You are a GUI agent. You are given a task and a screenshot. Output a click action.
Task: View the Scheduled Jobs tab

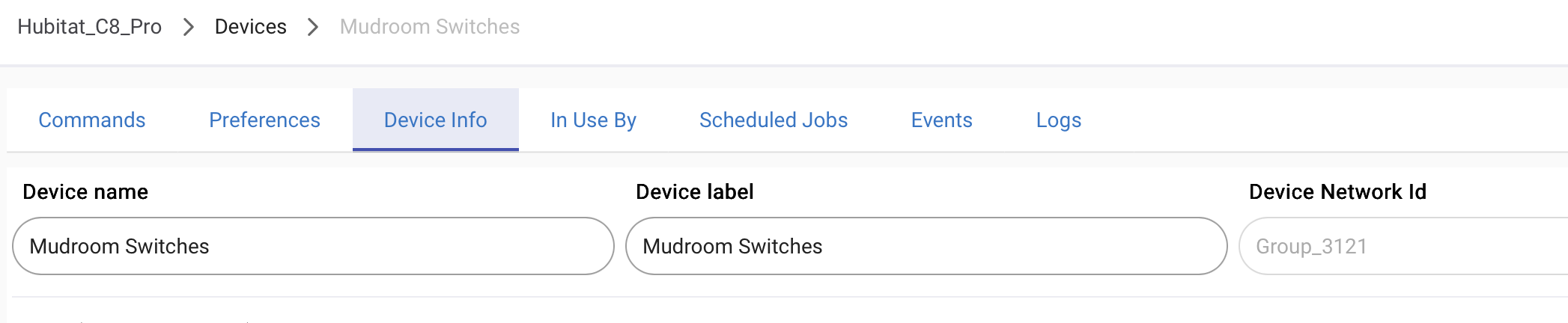pos(774,120)
